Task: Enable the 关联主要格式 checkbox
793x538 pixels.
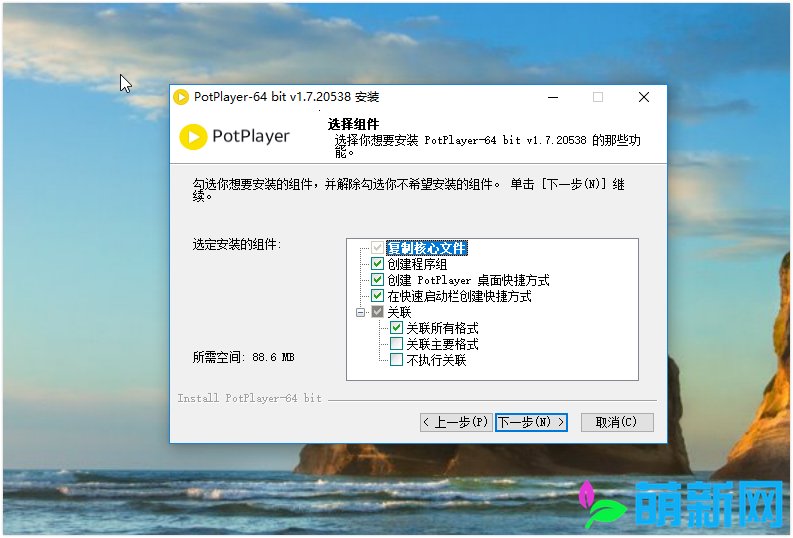Action: tap(396, 344)
